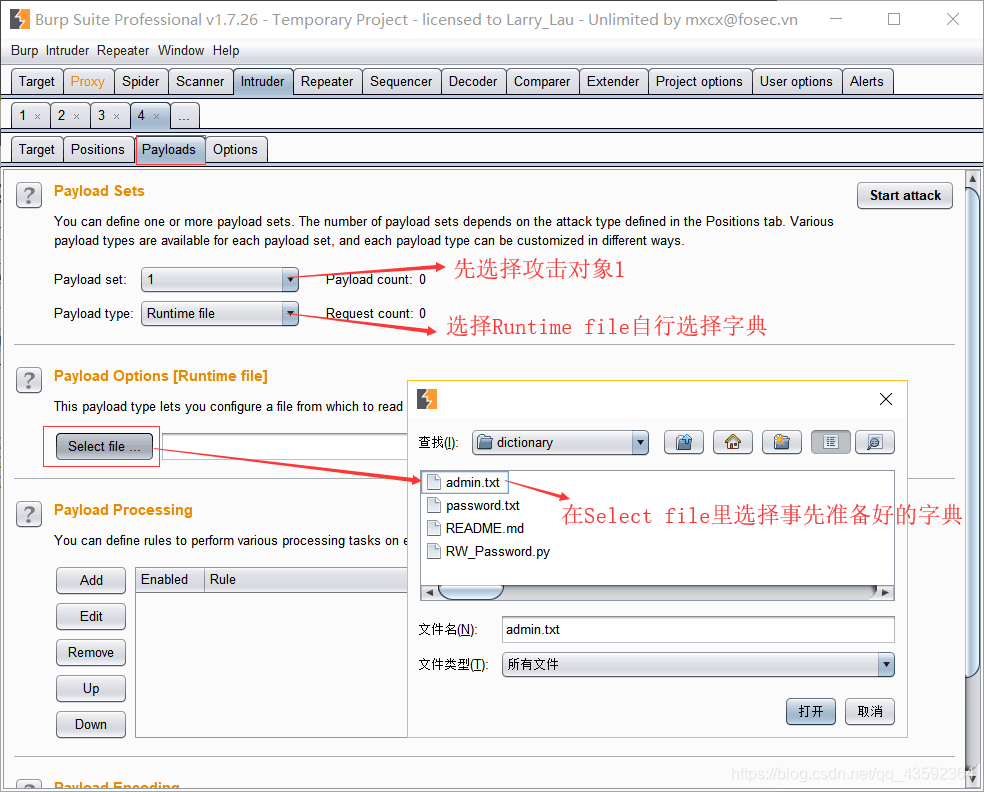984x792 pixels.
Task: Switch to Intruder Options sub-tab
Action: click(x=235, y=149)
